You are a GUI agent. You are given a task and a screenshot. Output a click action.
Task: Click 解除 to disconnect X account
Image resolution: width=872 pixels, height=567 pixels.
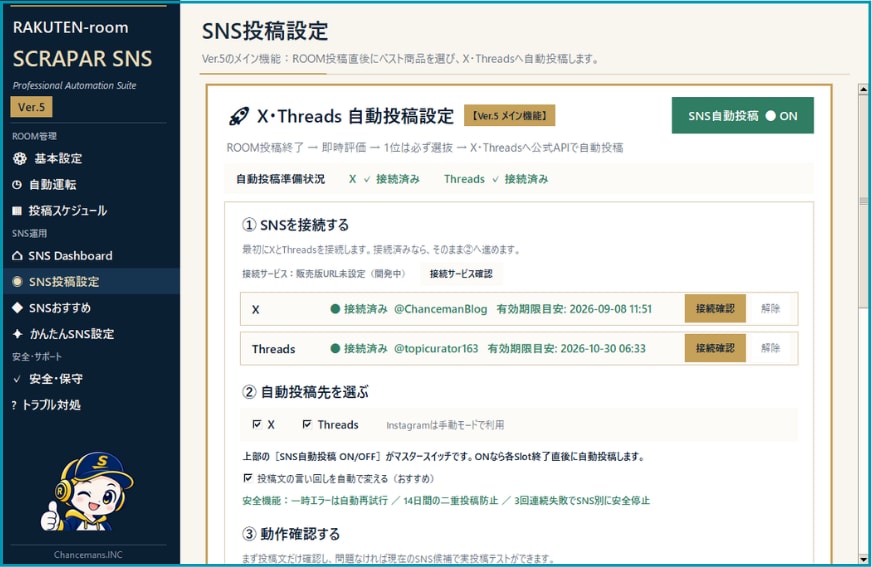[x=770, y=309]
